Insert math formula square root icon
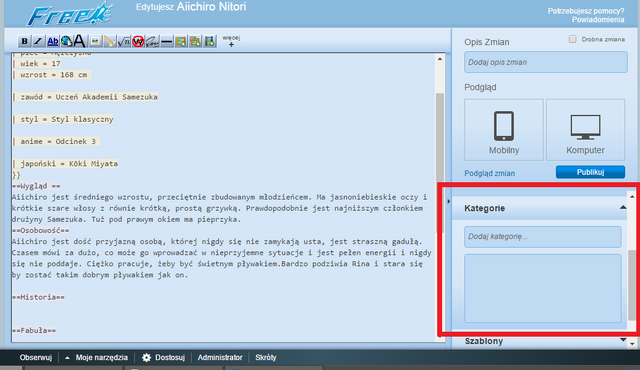The height and width of the screenshot is (370, 640). [x=124, y=41]
